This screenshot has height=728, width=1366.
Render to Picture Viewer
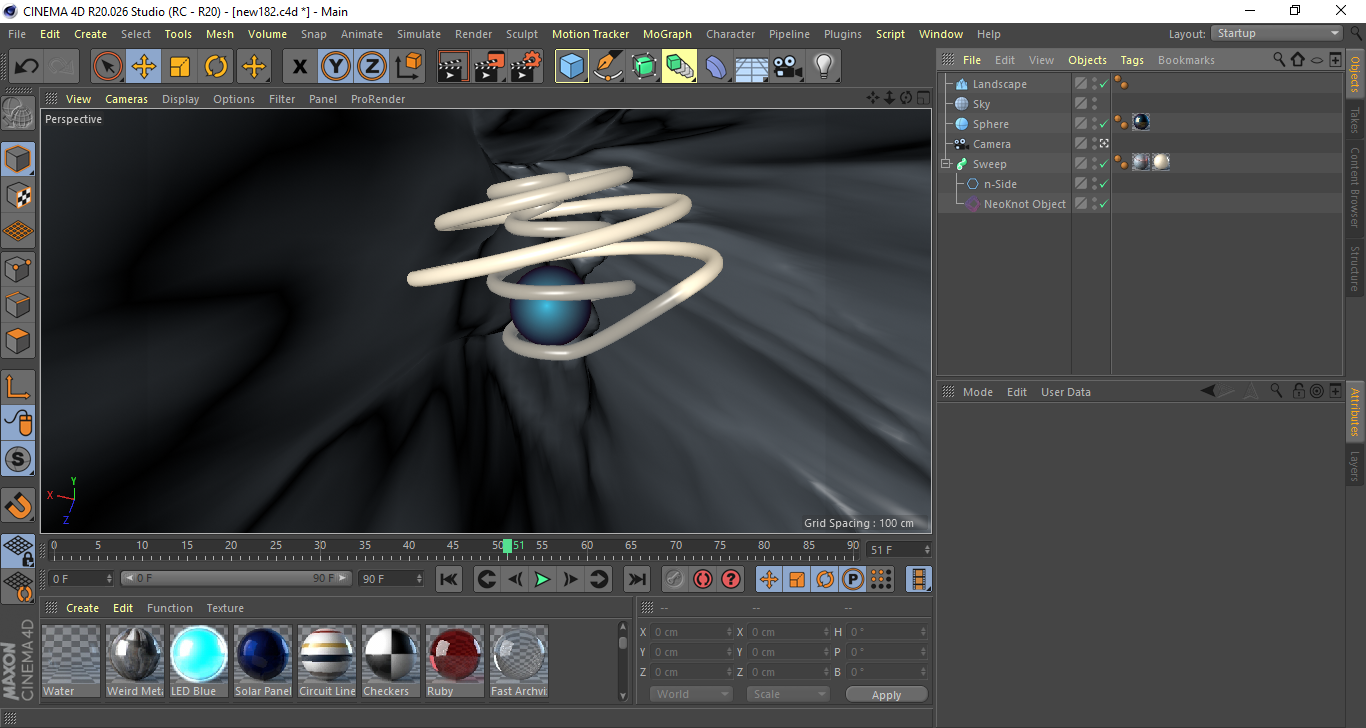(x=490, y=67)
